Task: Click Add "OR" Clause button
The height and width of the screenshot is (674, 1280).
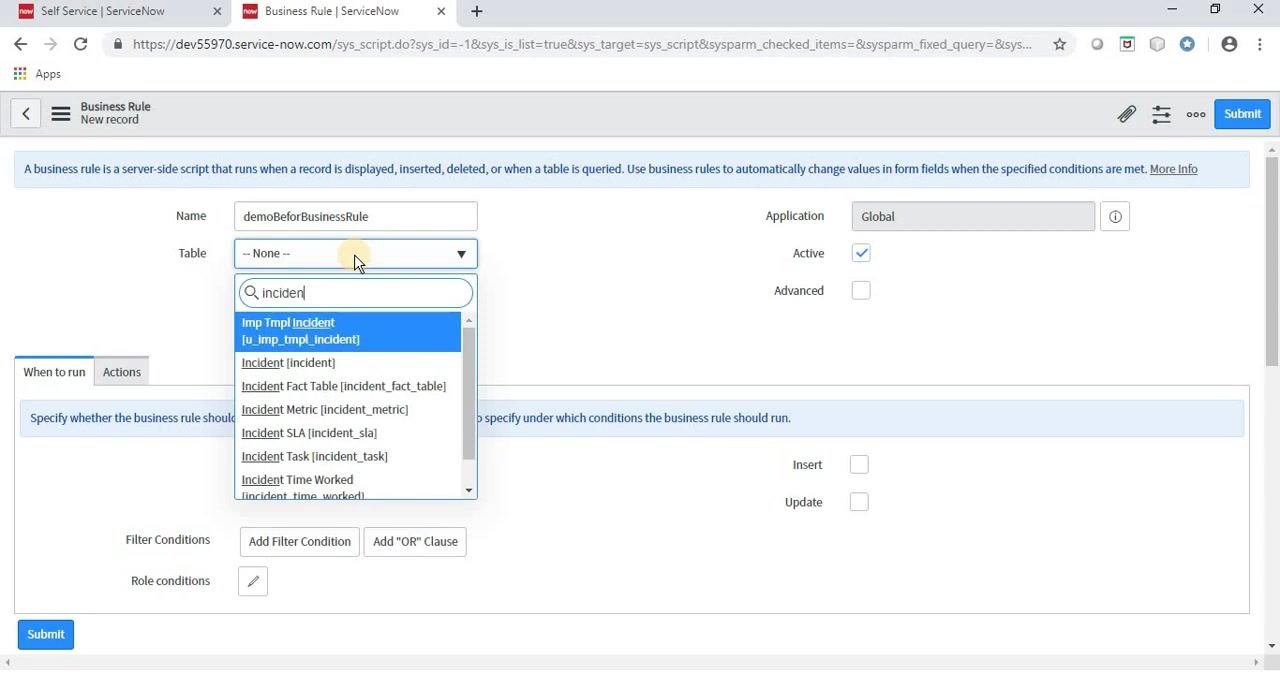Action: (x=415, y=542)
